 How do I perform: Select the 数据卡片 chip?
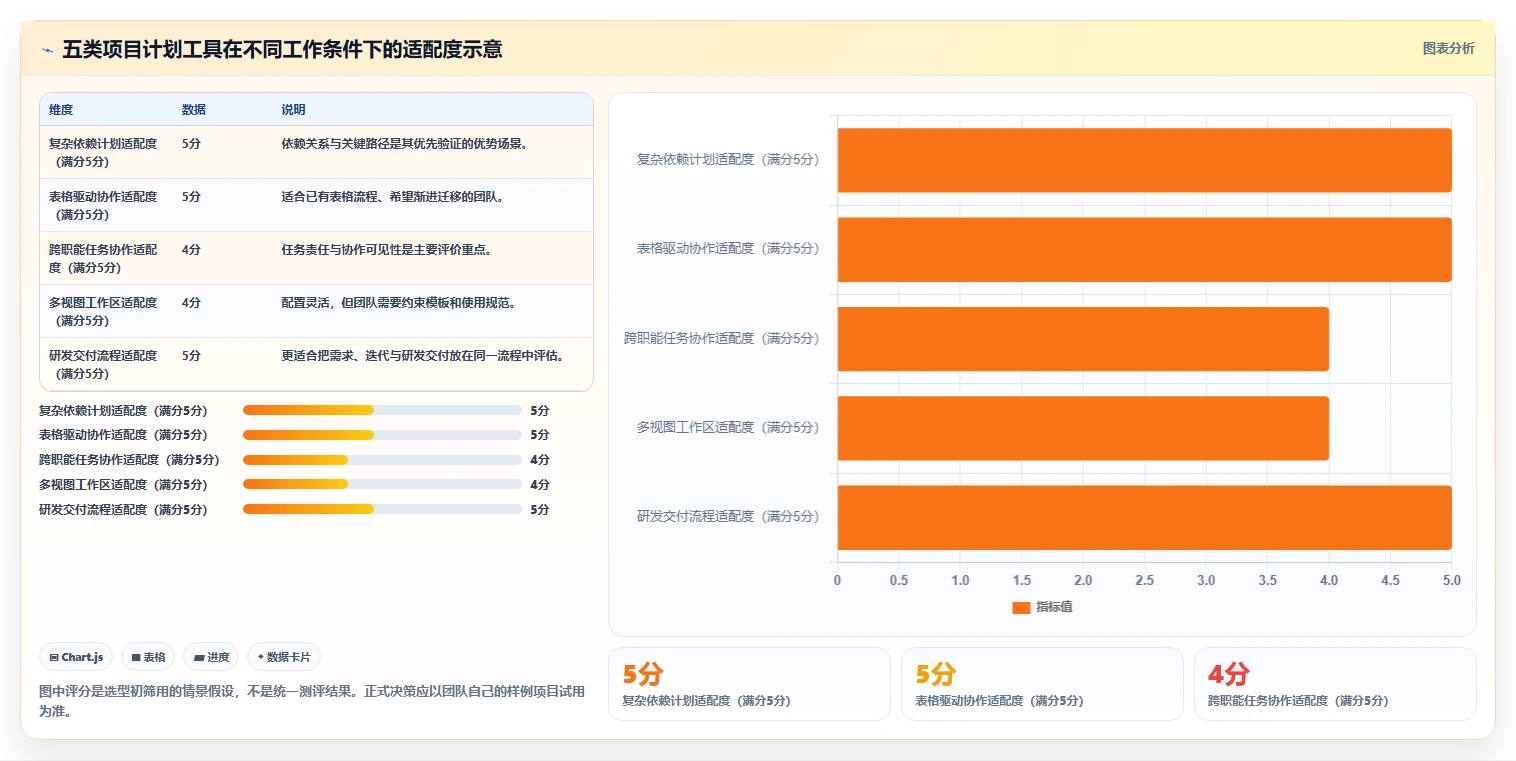284,657
